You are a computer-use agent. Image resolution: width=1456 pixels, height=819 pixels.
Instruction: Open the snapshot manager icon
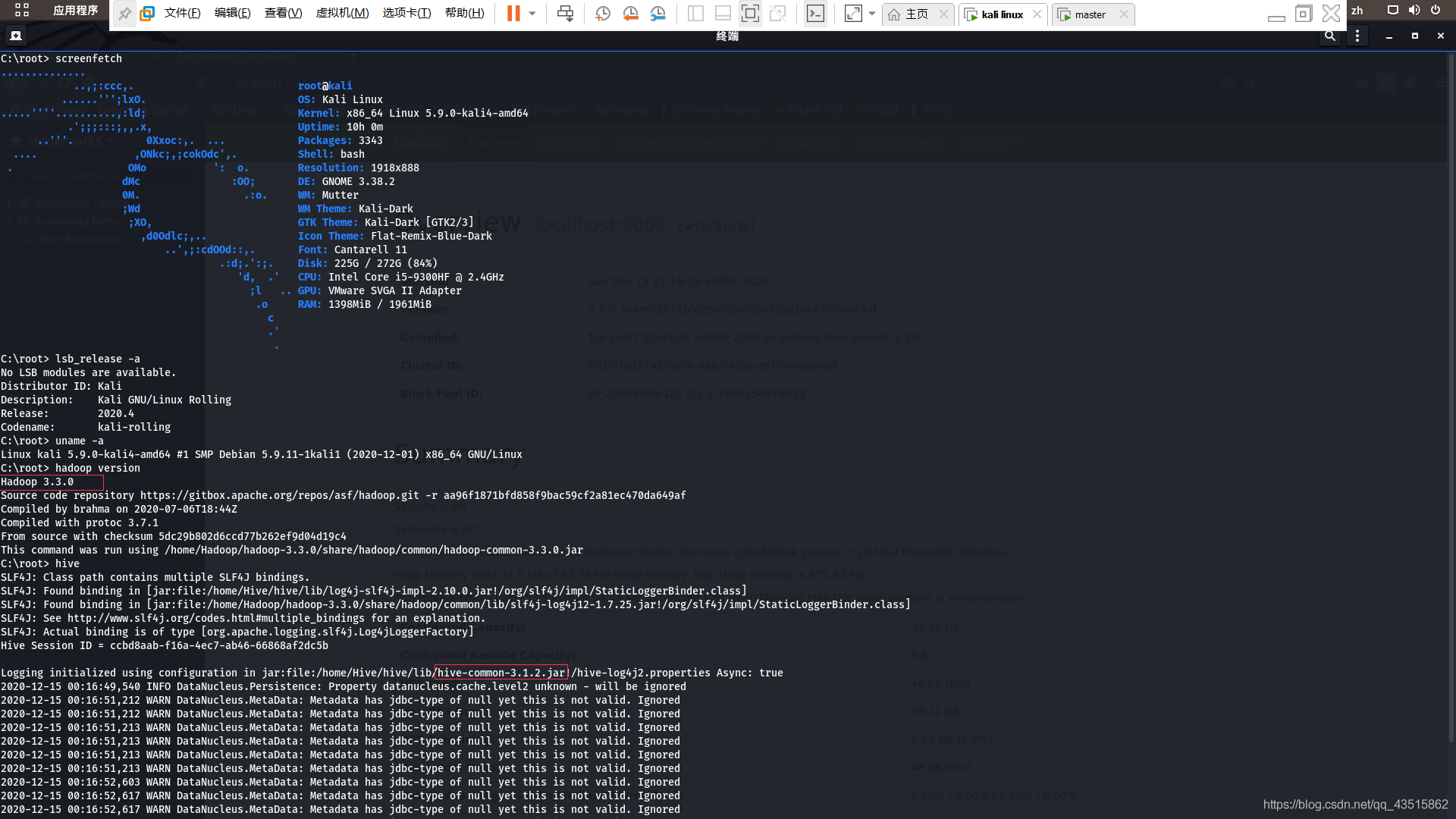pos(657,14)
